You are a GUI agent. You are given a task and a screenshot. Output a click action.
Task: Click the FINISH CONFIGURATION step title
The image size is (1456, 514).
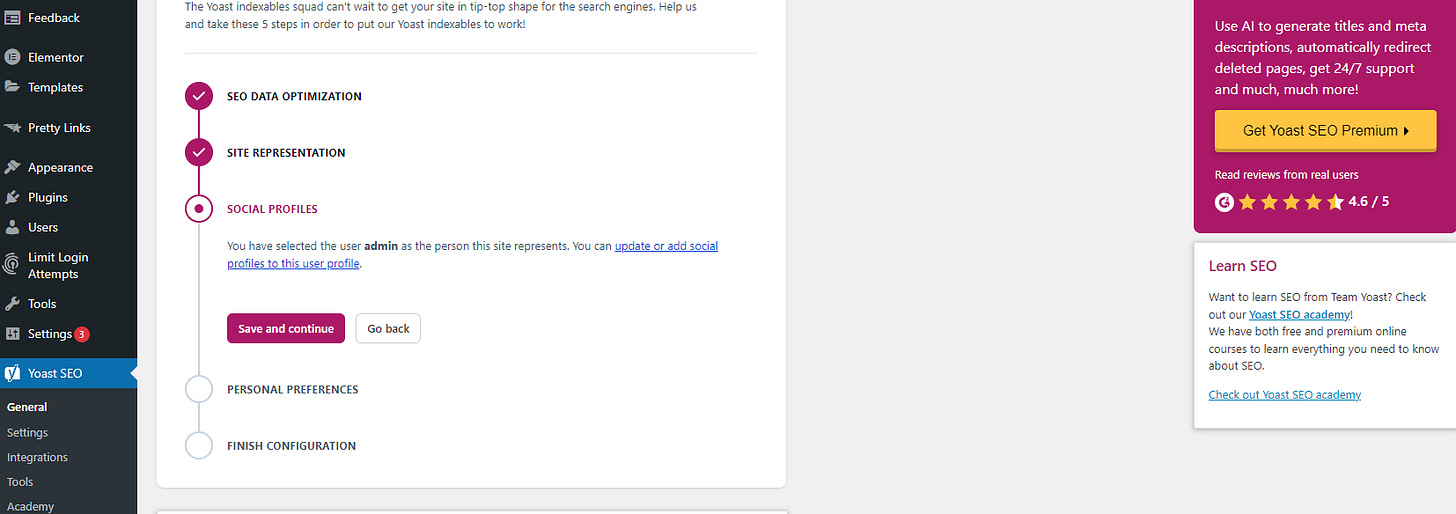click(x=291, y=446)
